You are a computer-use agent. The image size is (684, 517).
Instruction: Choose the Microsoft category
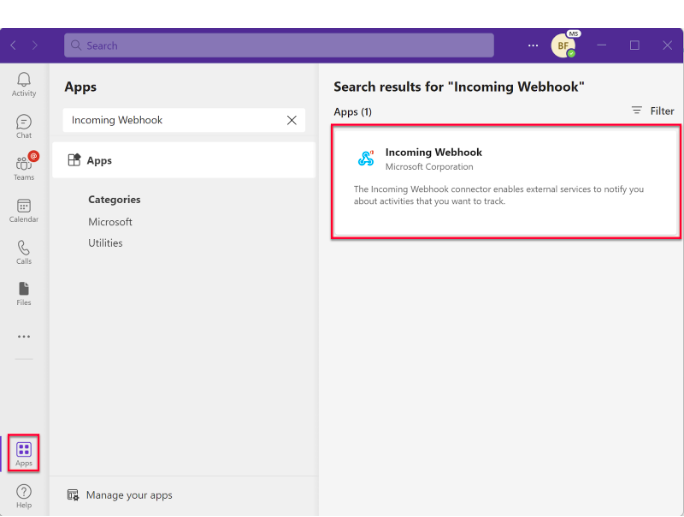tap(110, 222)
